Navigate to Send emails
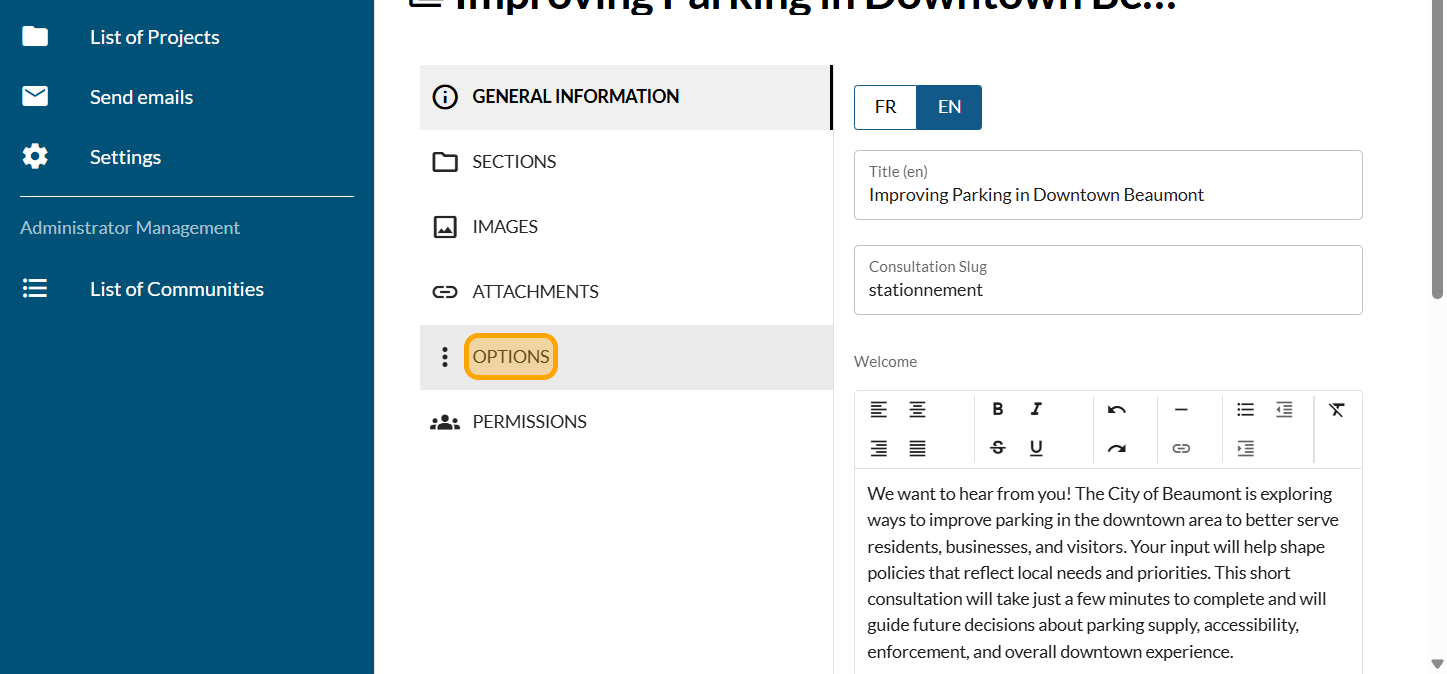1447x674 pixels. [x=141, y=97]
